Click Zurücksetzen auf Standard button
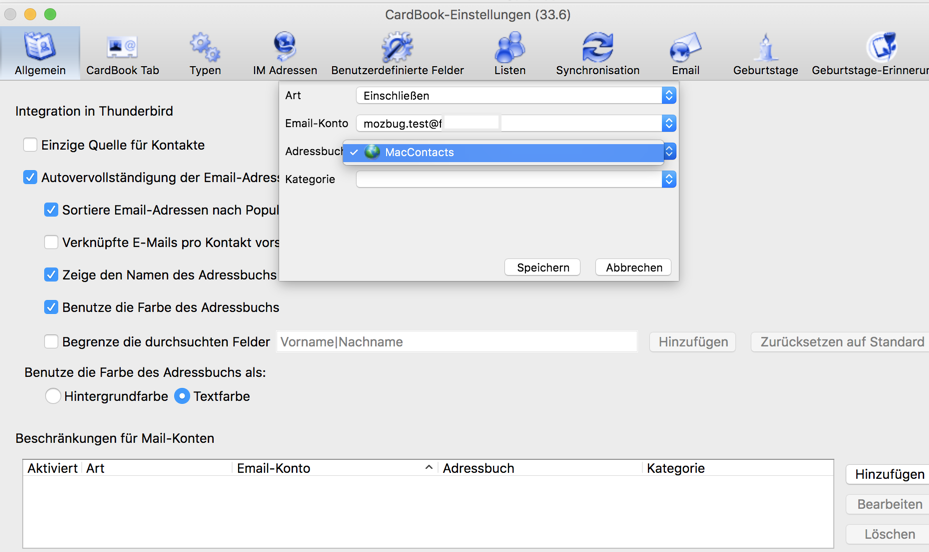Viewport: 929px width, 552px height. tap(842, 342)
